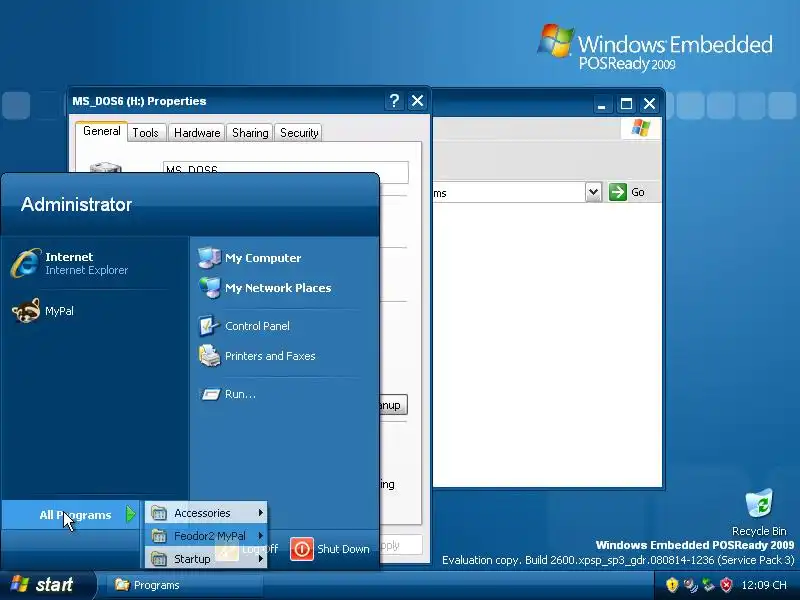Open the address bar dropdown in Programs window
The image size is (800, 600).
point(593,192)
